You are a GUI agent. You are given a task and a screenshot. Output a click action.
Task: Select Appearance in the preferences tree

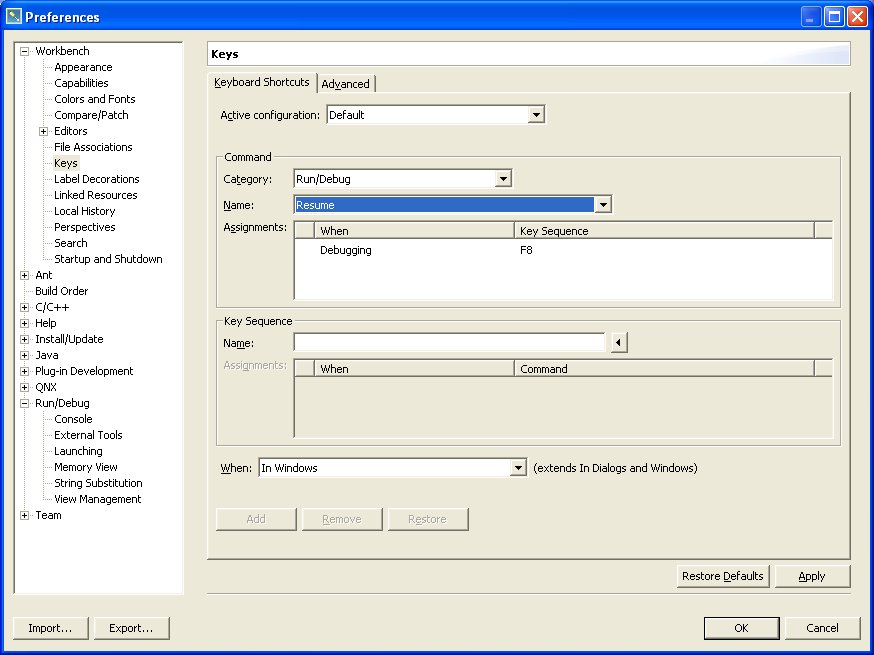point(83,67)
